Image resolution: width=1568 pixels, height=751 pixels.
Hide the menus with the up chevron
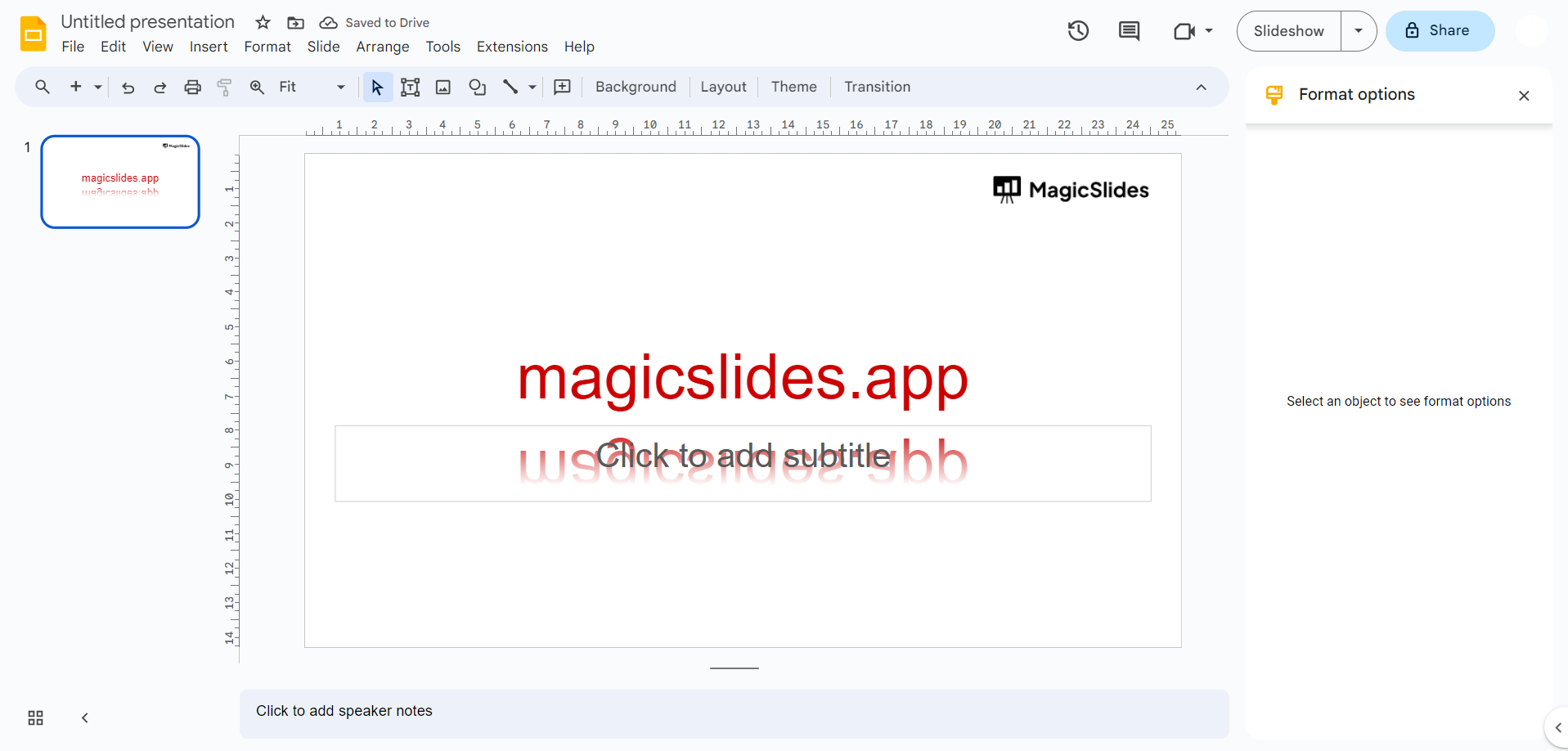point(1201,87)
